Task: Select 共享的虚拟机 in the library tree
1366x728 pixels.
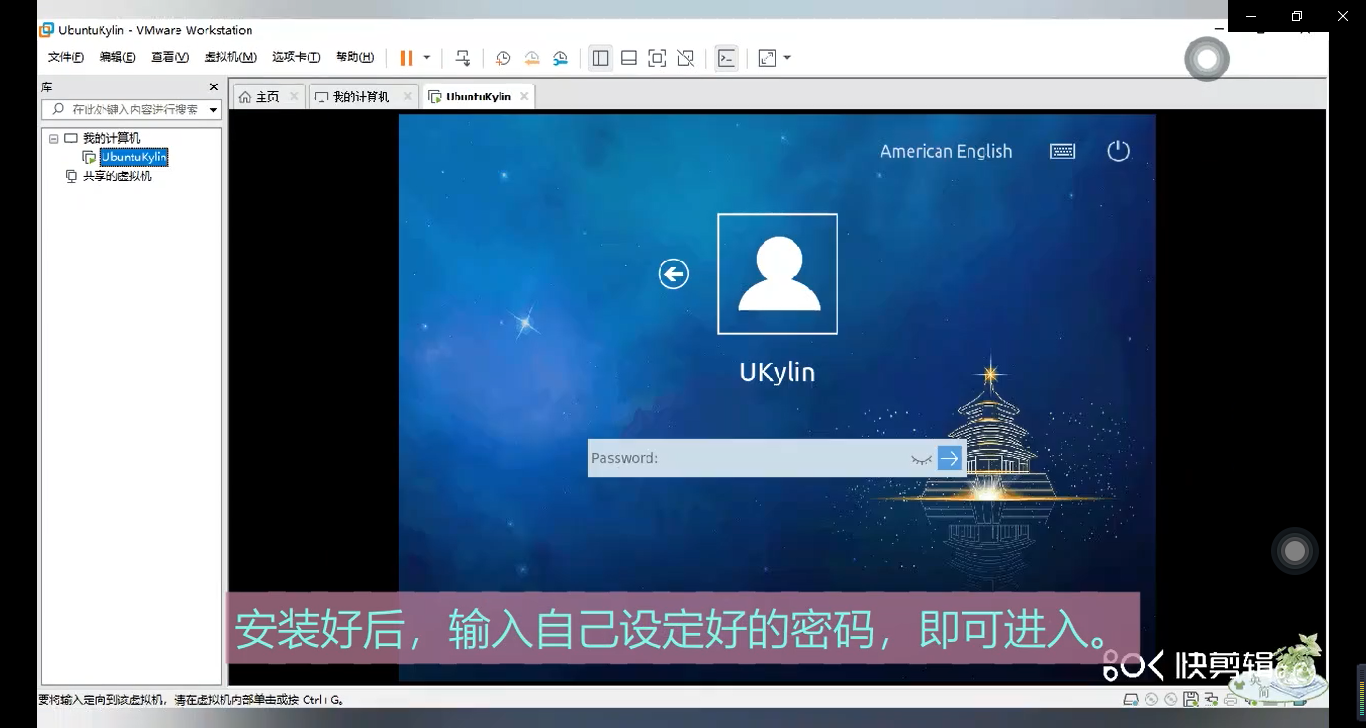Action: coord(117,176)
